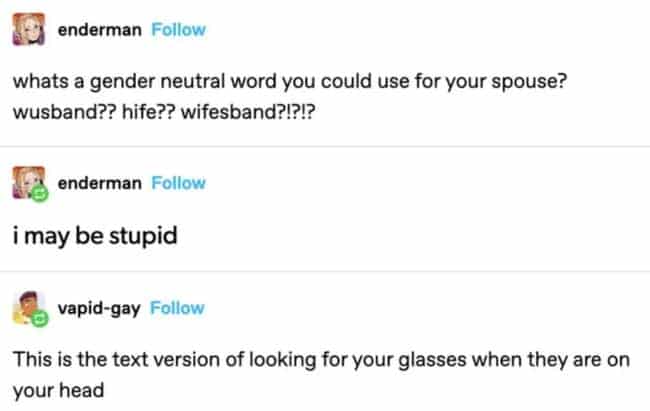
Task: Follow the vapid-gay blog
Action: 176,308
